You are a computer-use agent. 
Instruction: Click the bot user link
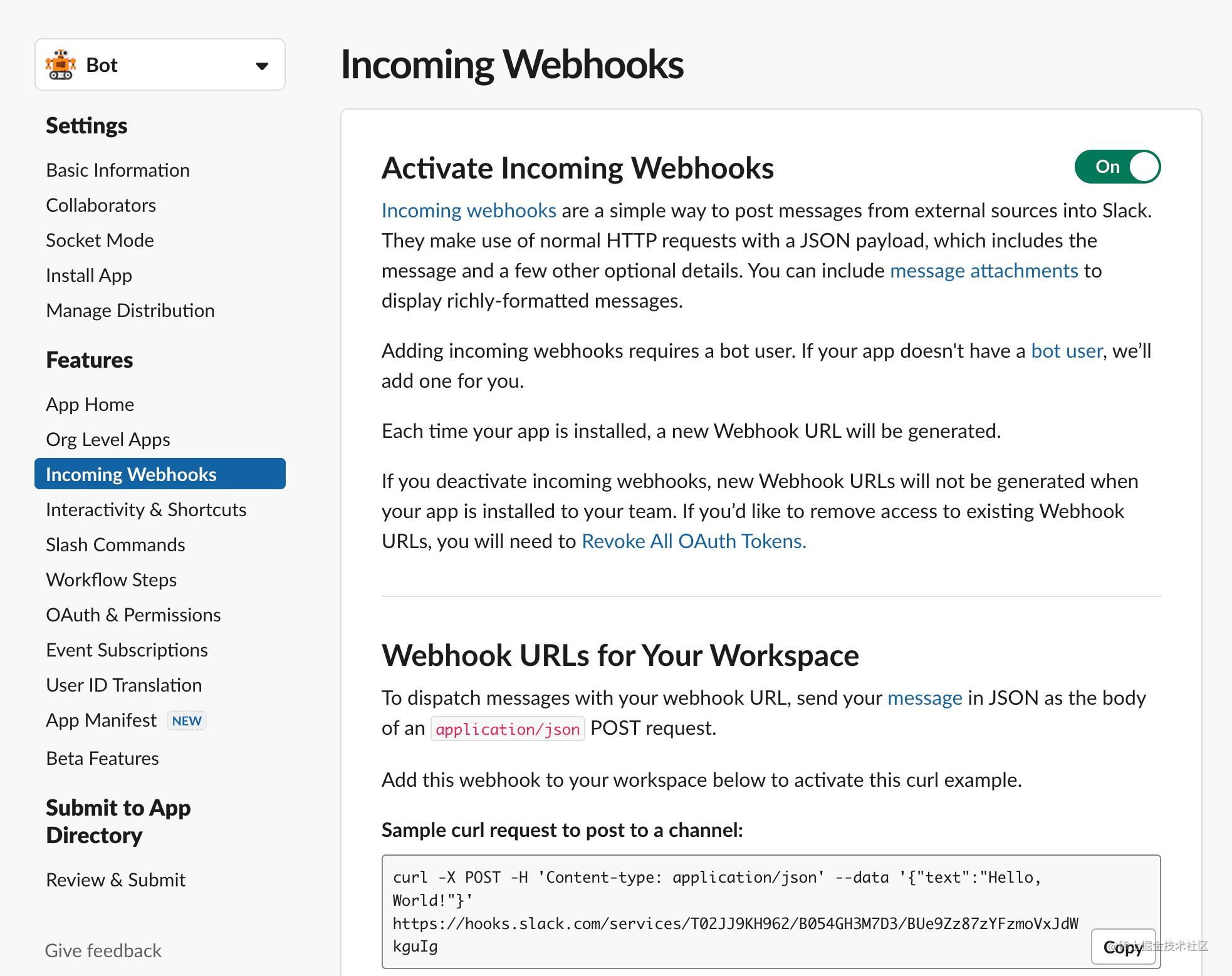[x=1067, y=351]
